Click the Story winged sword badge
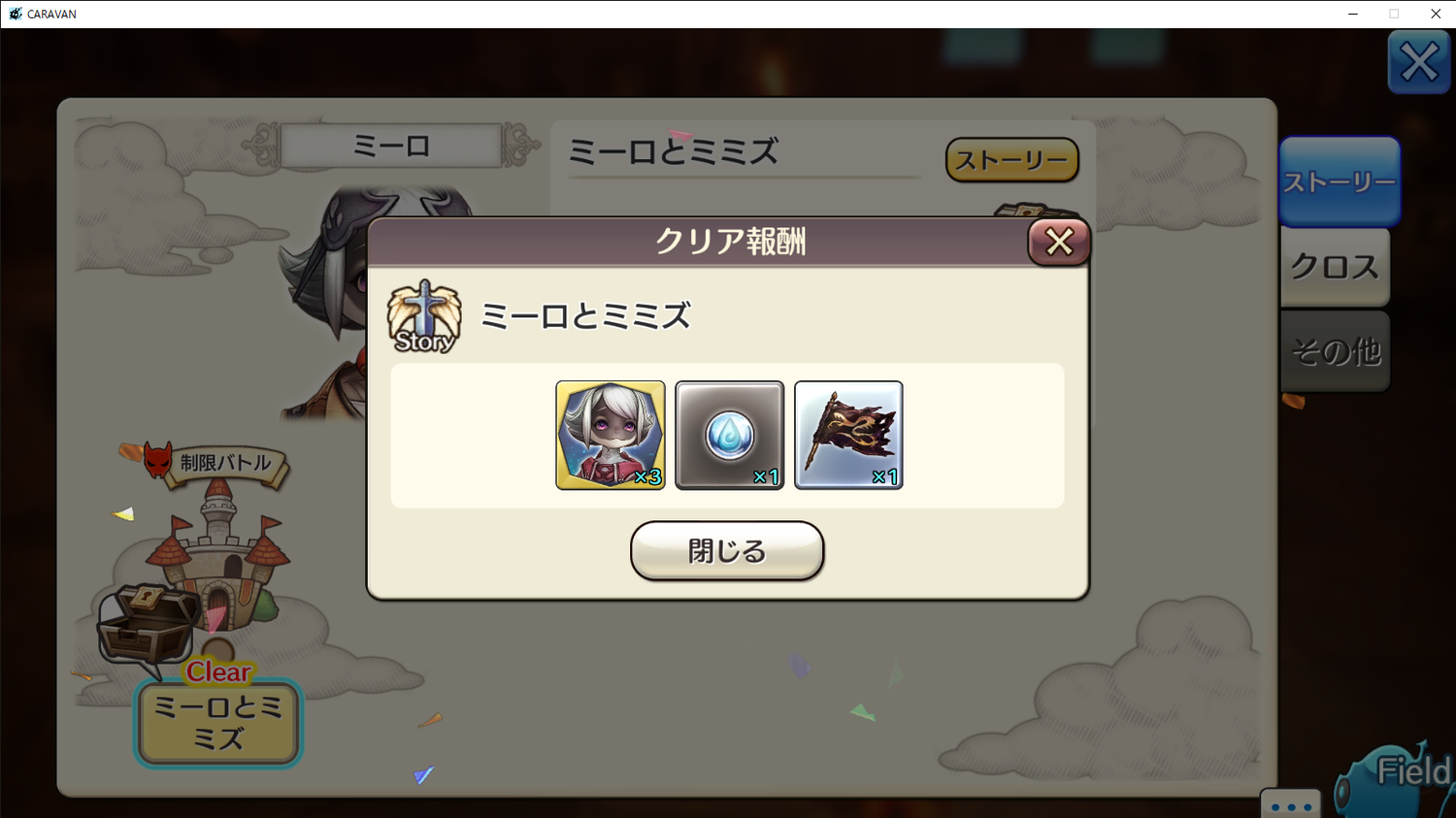Image resolution: width=1456 pixels, height=818 pixels. 424,316
